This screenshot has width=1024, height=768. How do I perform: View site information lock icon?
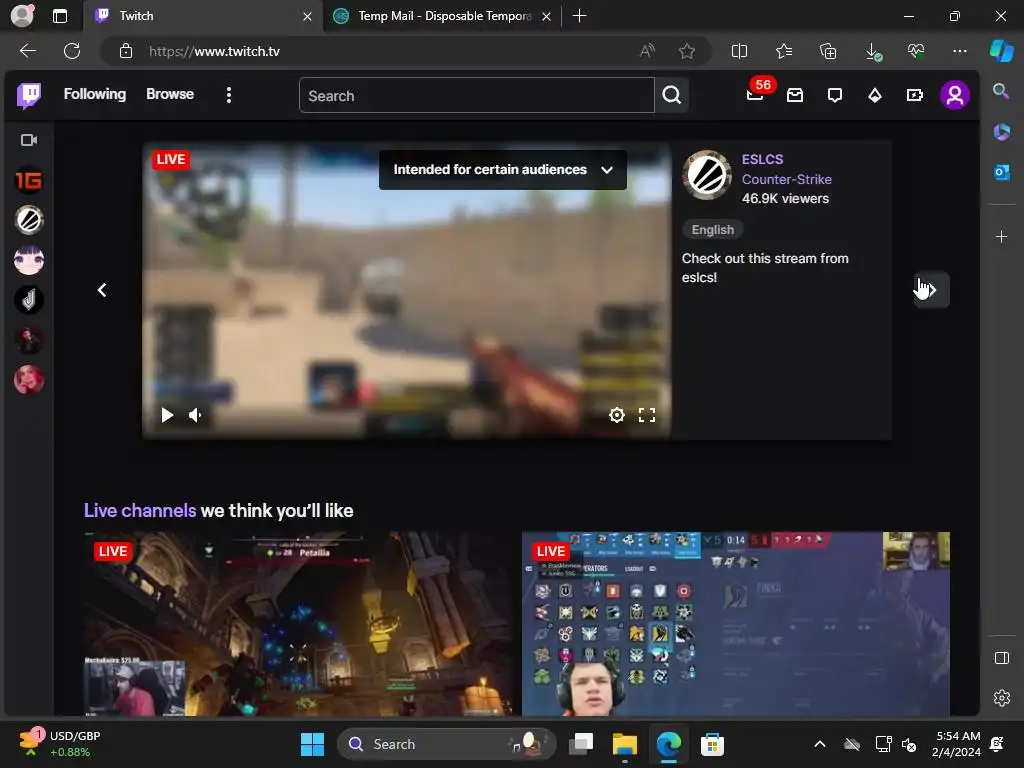126,51
